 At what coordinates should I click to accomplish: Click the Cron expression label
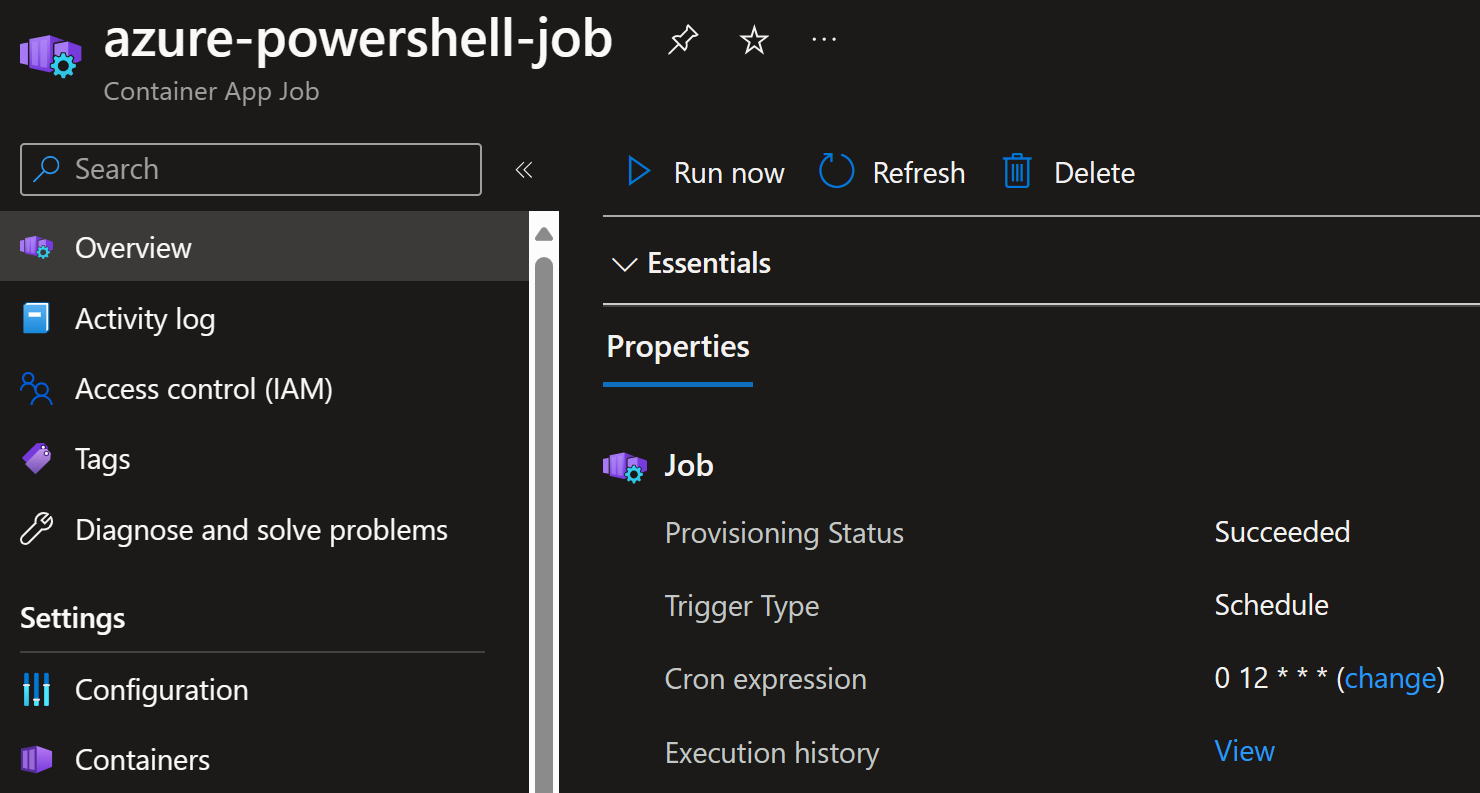766,679
